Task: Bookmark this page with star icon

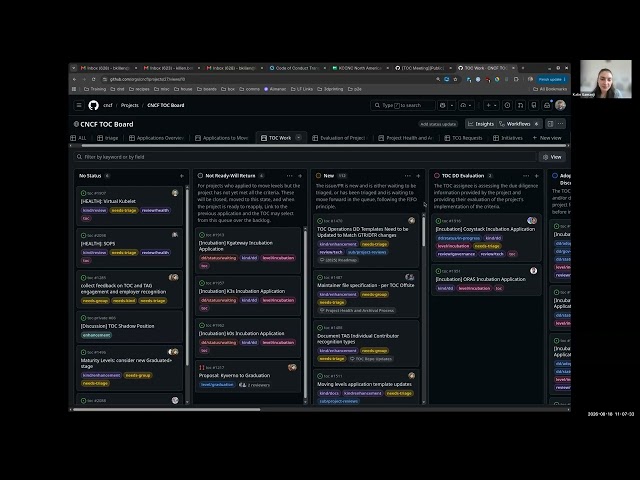Action: tap(455, 79)
